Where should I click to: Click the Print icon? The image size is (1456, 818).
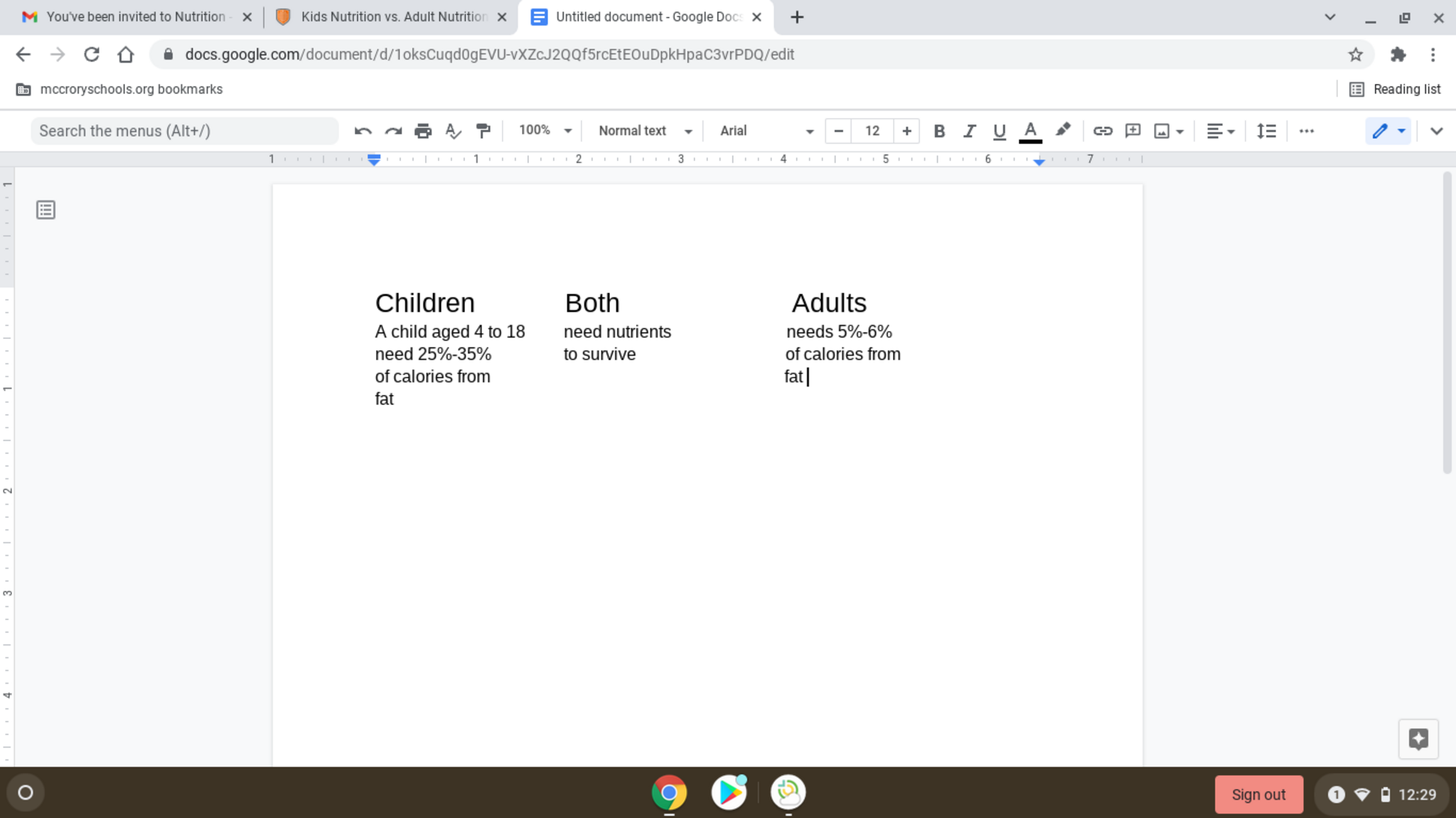tap(423, 131)
